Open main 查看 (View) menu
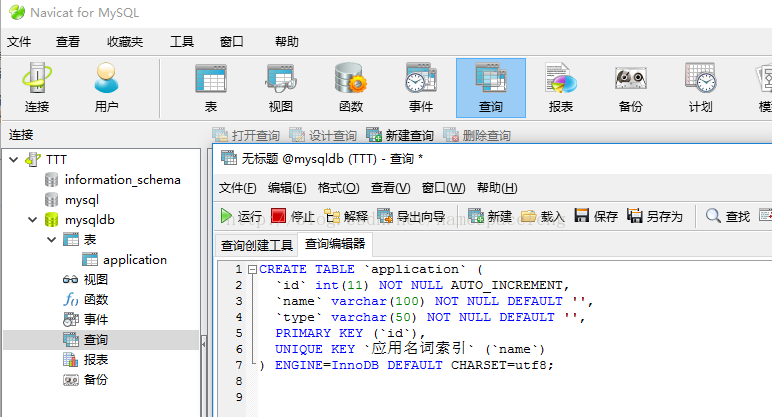The image size is (772, 417). pos(67,42)
